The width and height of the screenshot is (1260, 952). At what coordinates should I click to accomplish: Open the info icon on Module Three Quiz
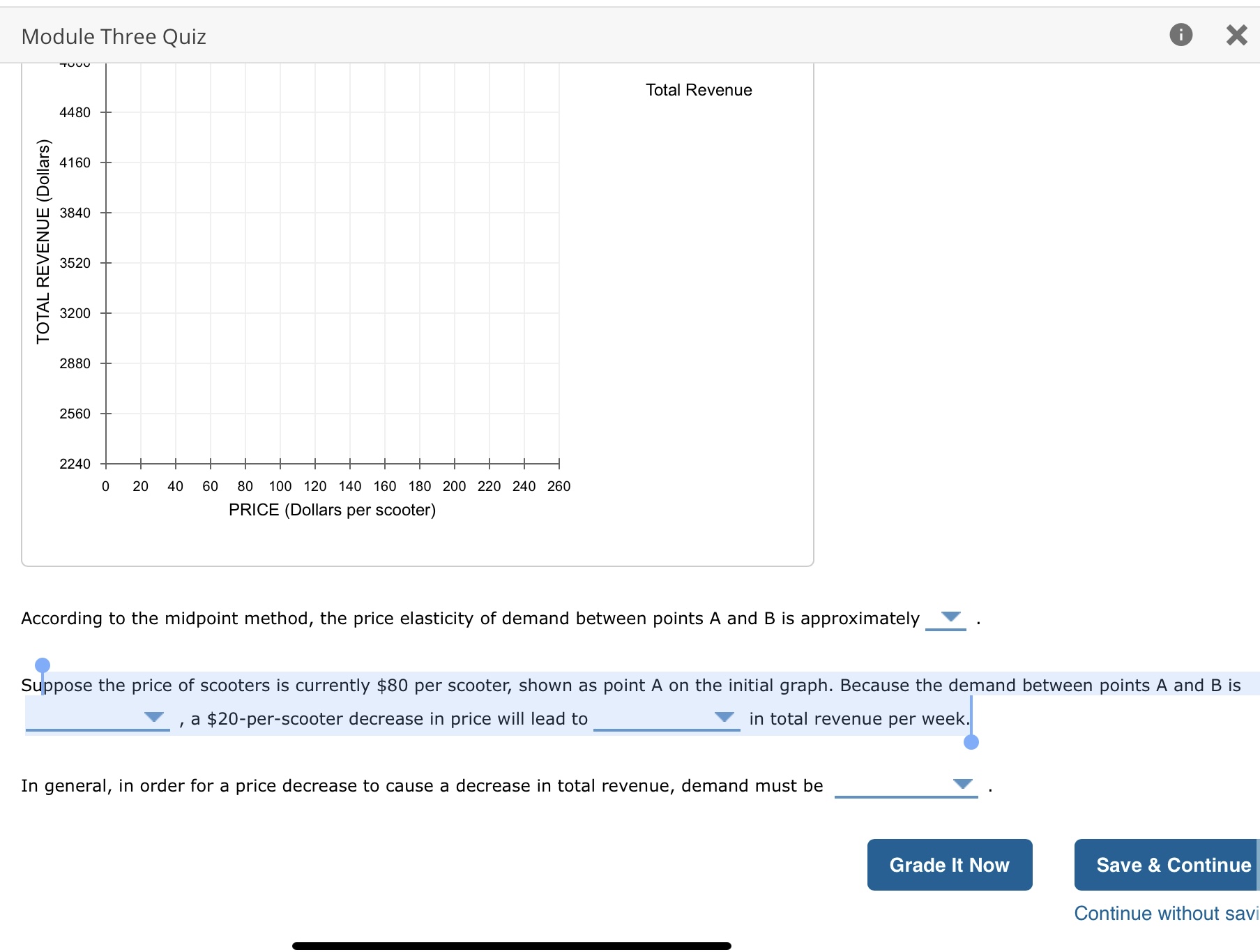point(1182,35)
